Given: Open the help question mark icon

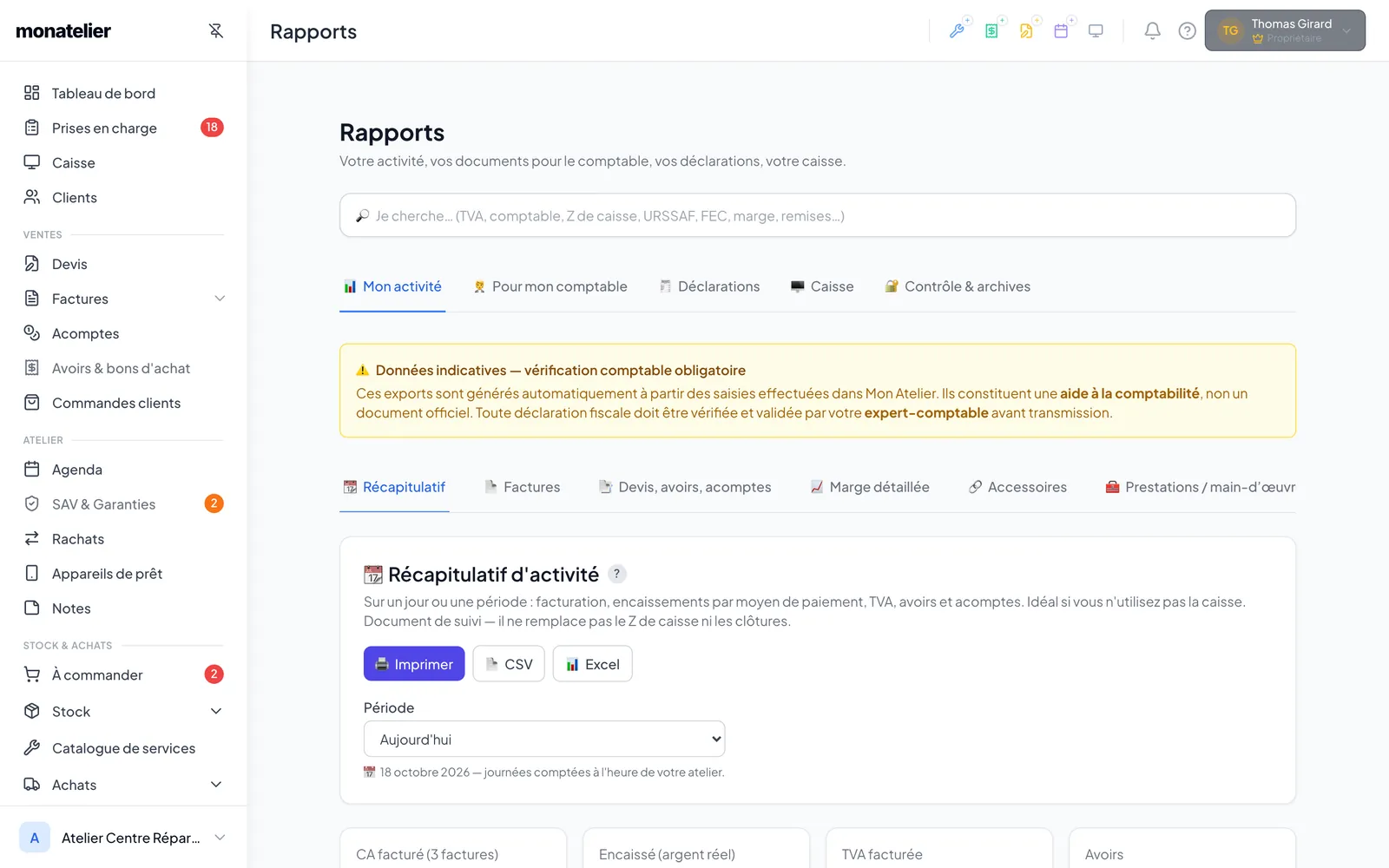Looking at the screenshot, I should (x=1187, y=31).
